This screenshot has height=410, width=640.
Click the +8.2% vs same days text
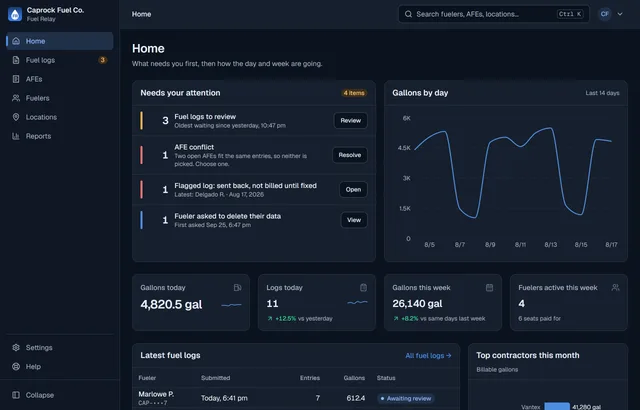point(439,319)
